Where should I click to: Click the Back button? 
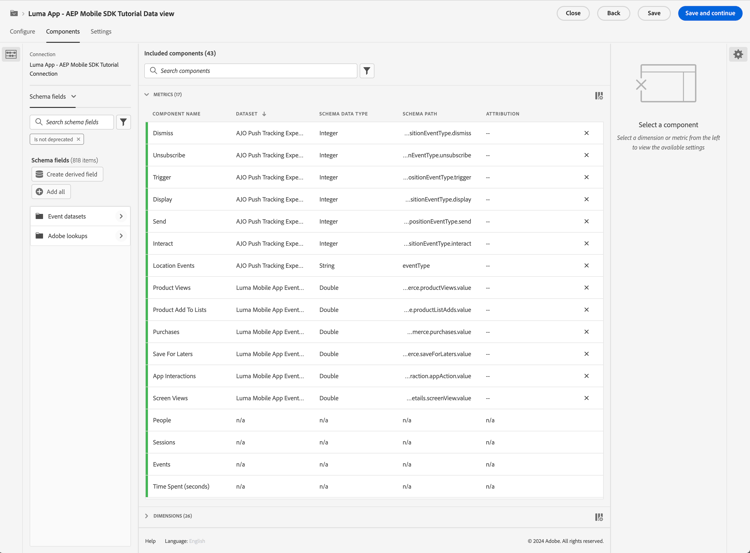614,13
